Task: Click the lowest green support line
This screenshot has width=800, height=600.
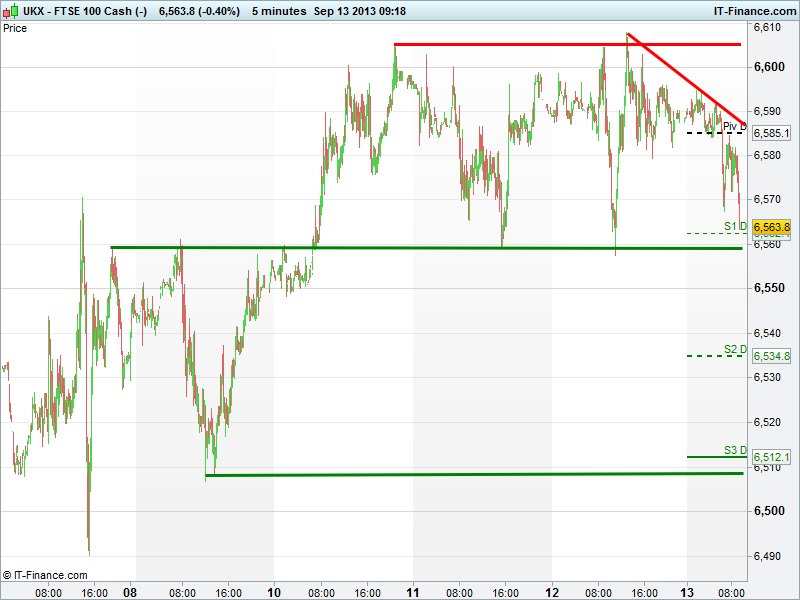Action: (450, 474)
